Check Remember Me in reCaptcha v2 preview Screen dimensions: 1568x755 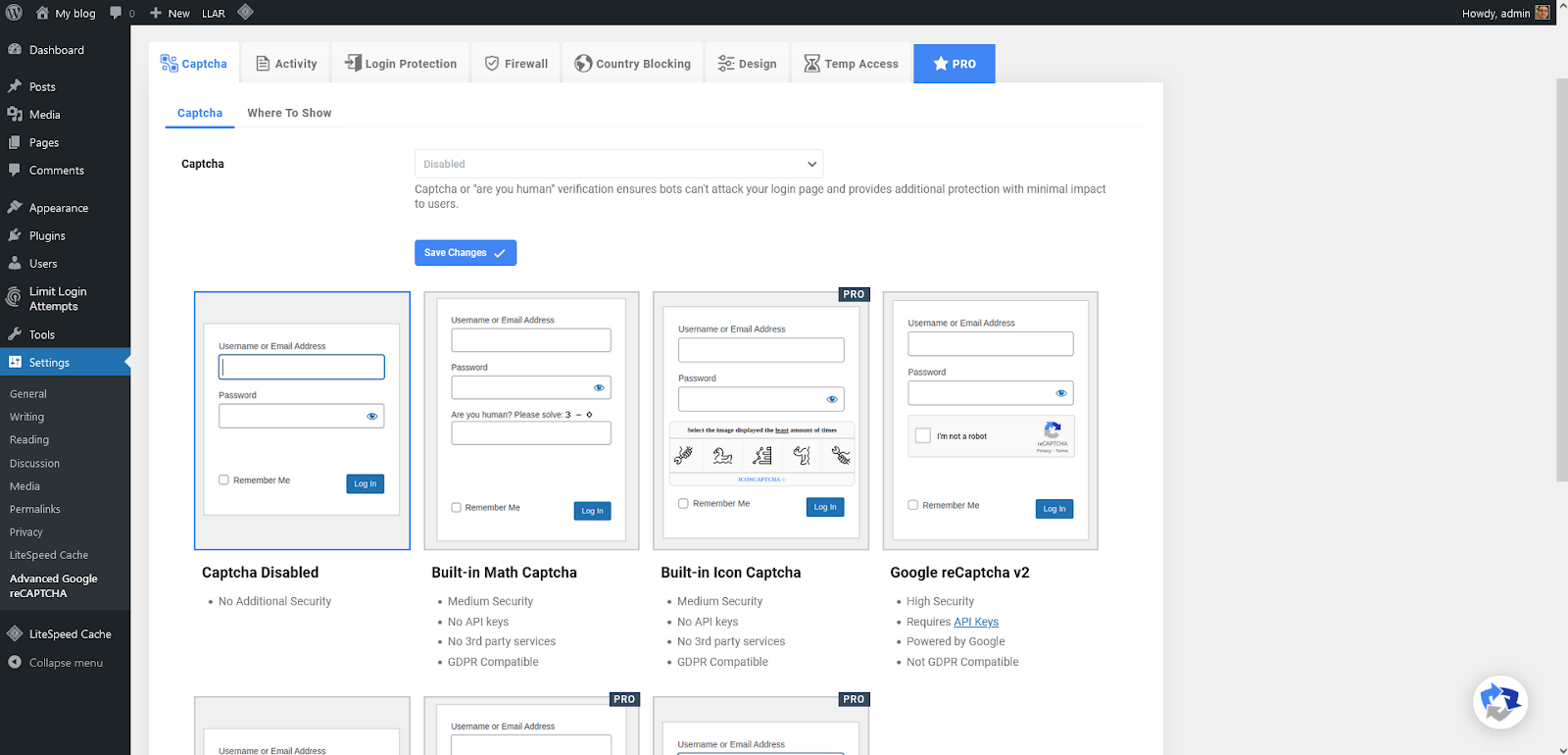913,505
